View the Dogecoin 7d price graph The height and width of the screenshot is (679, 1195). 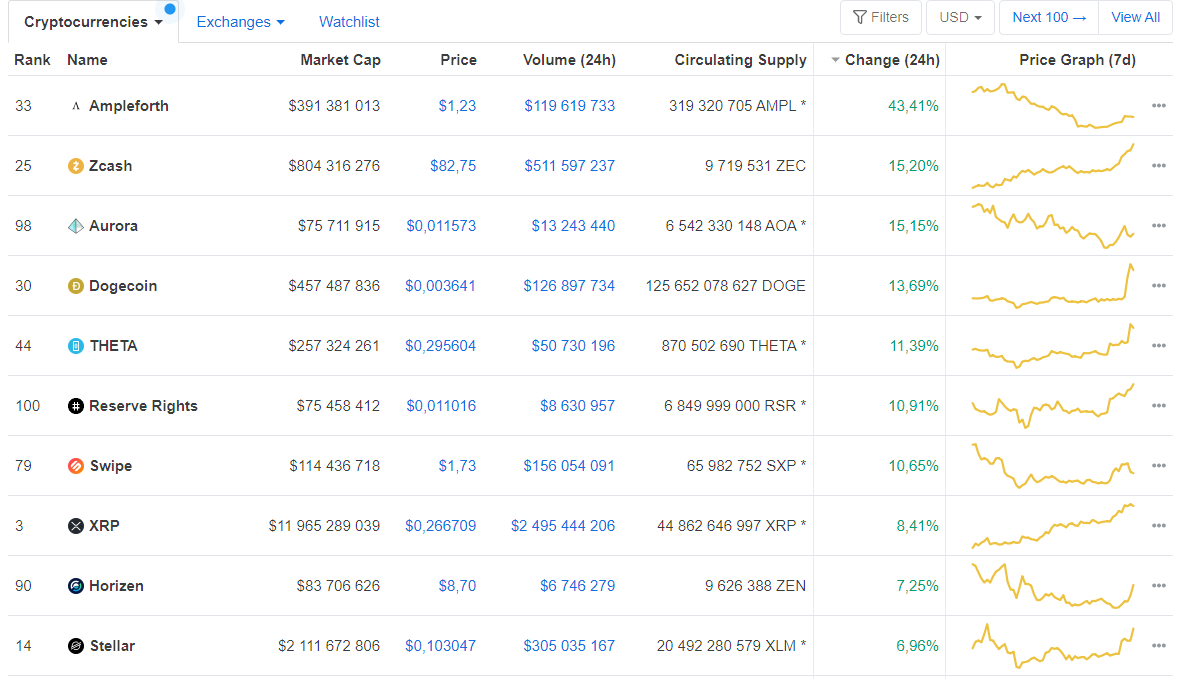(1052, 286)
